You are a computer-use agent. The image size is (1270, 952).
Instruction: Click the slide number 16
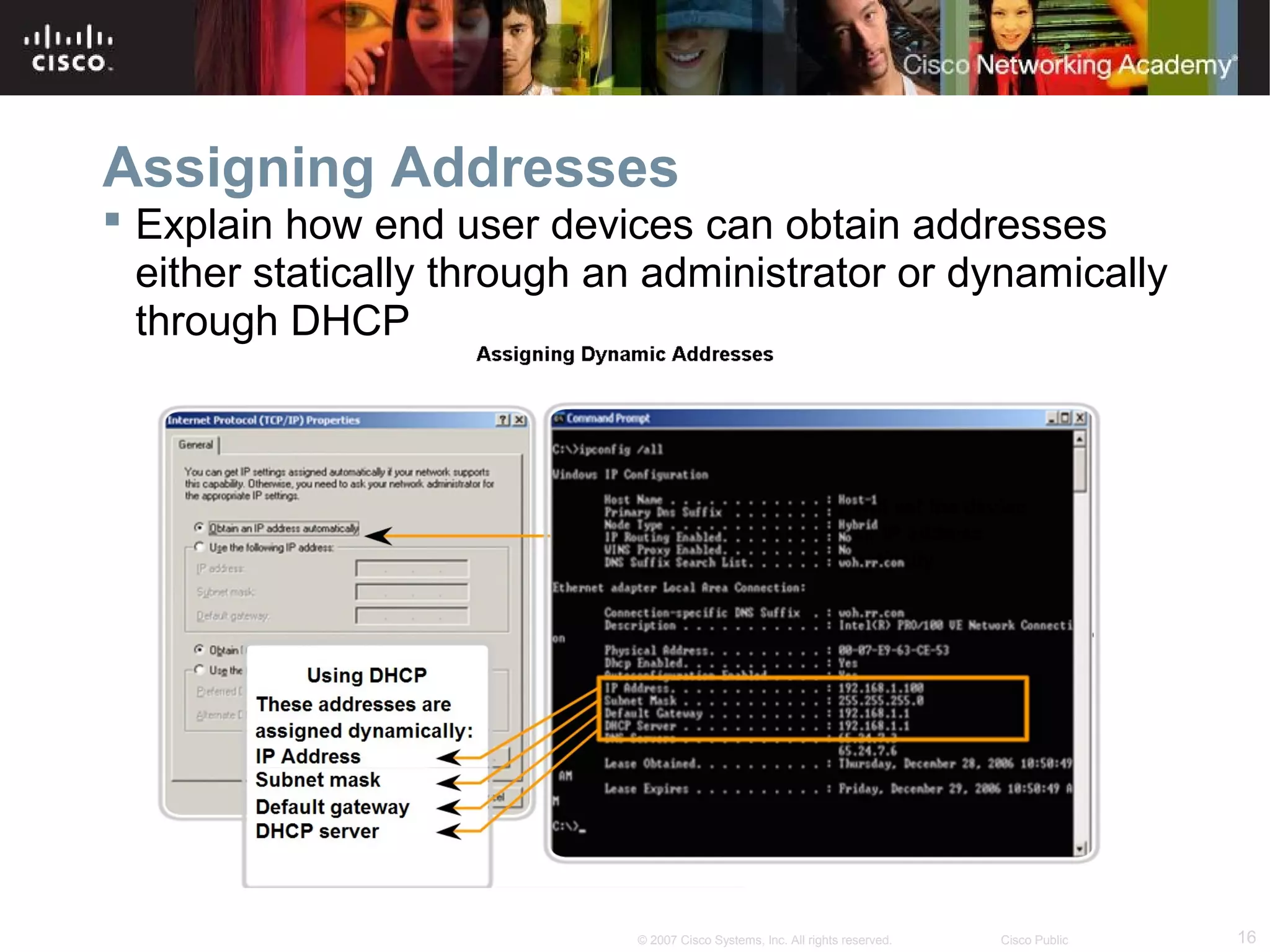[x=1246, y=937]
